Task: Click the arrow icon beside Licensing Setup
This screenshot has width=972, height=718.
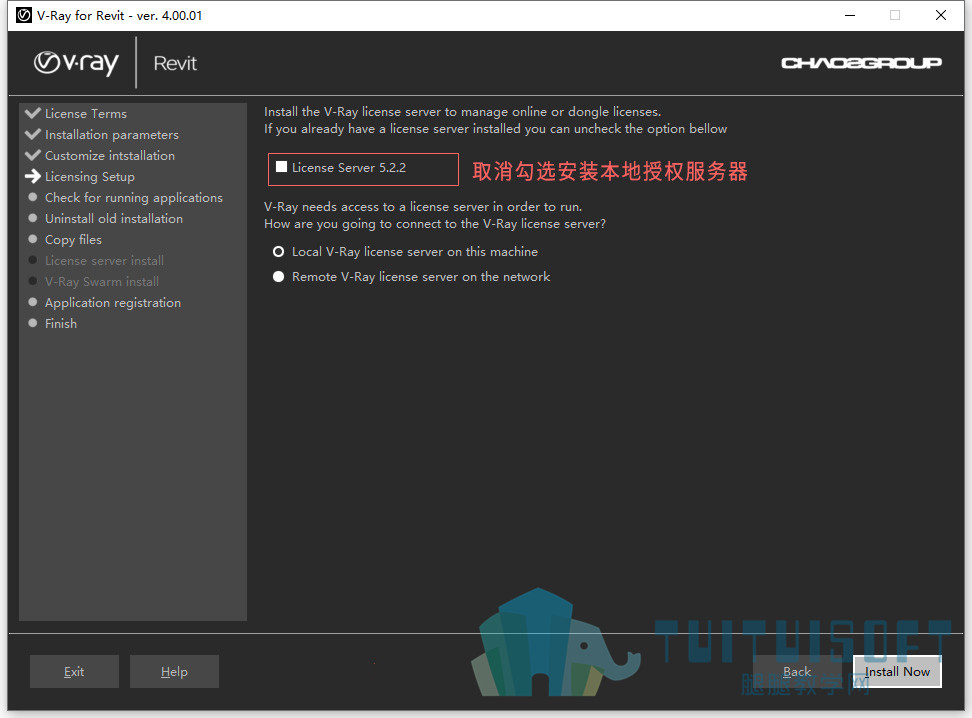Action: 33,177
